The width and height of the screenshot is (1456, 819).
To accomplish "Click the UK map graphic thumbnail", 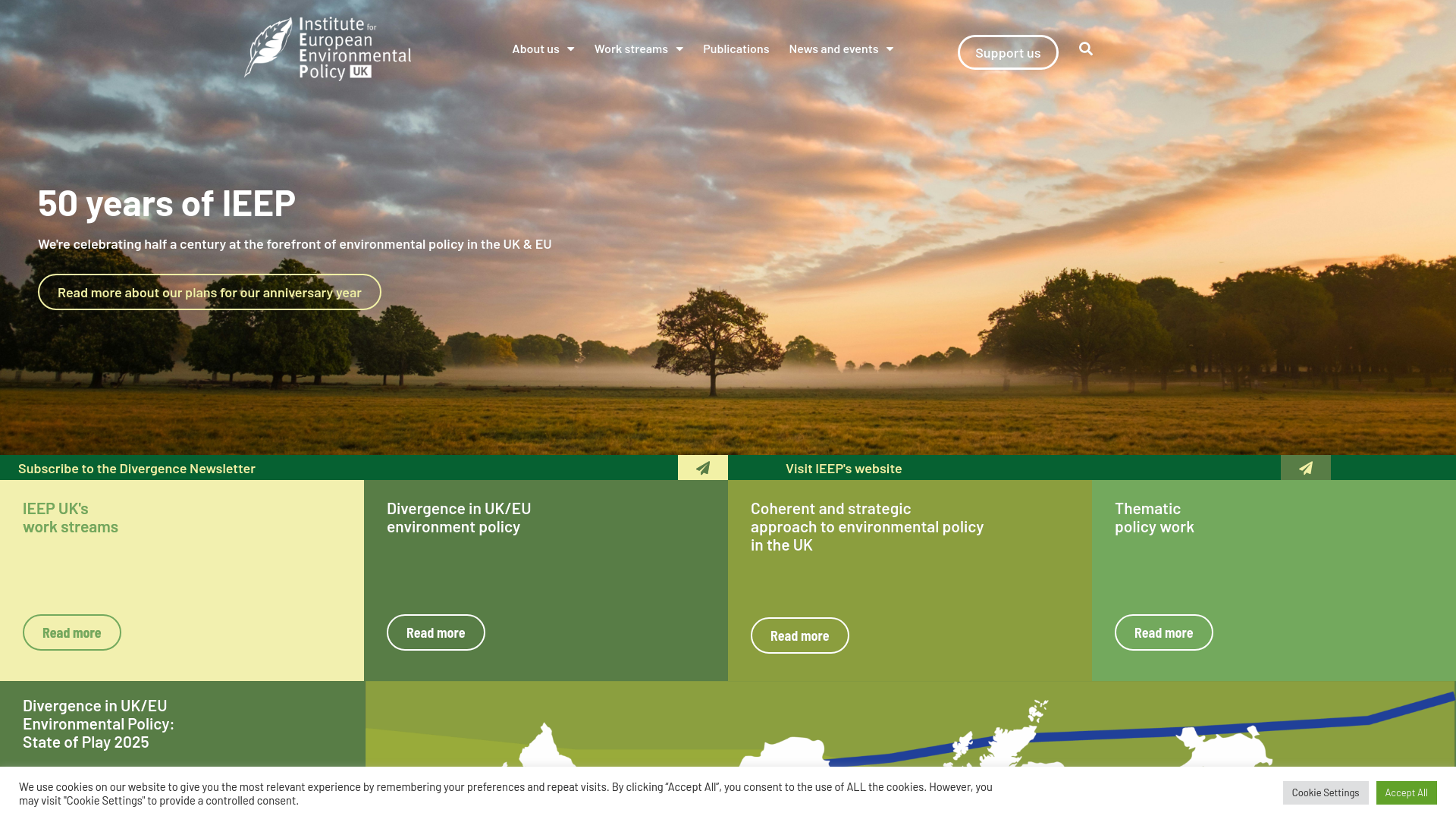I will coord(910,724).
